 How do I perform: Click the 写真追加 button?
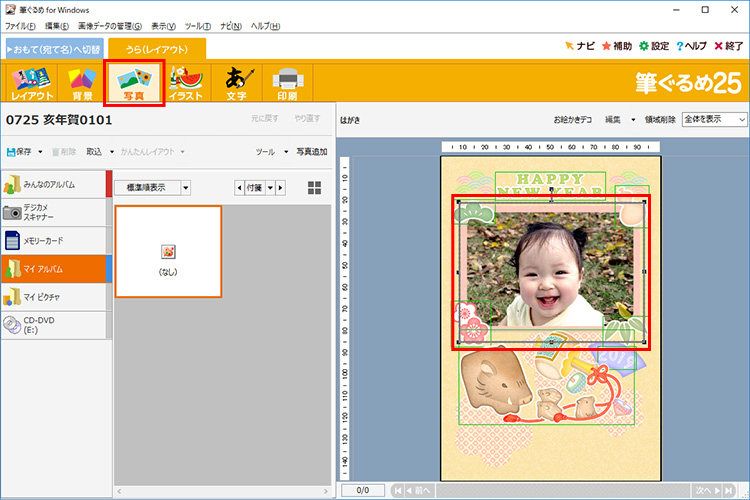point(311,152)
